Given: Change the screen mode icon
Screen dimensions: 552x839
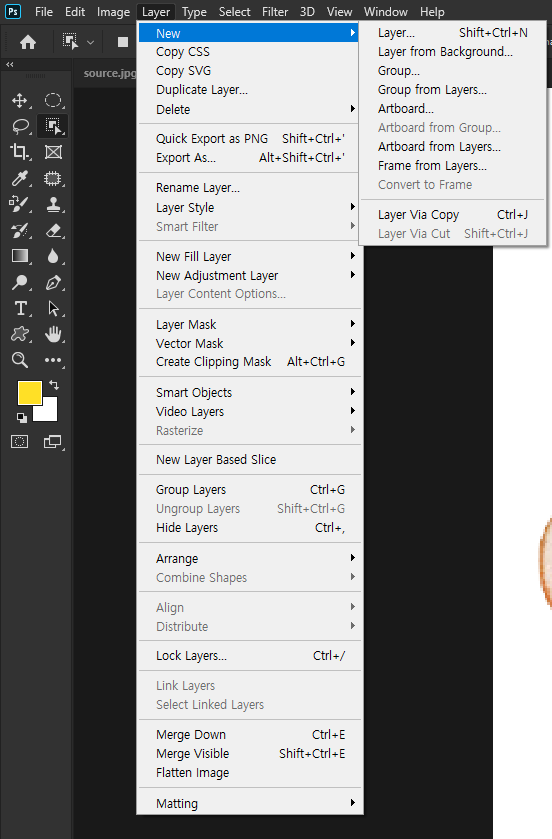Looking at the screenshot, I should pos(52,441).
